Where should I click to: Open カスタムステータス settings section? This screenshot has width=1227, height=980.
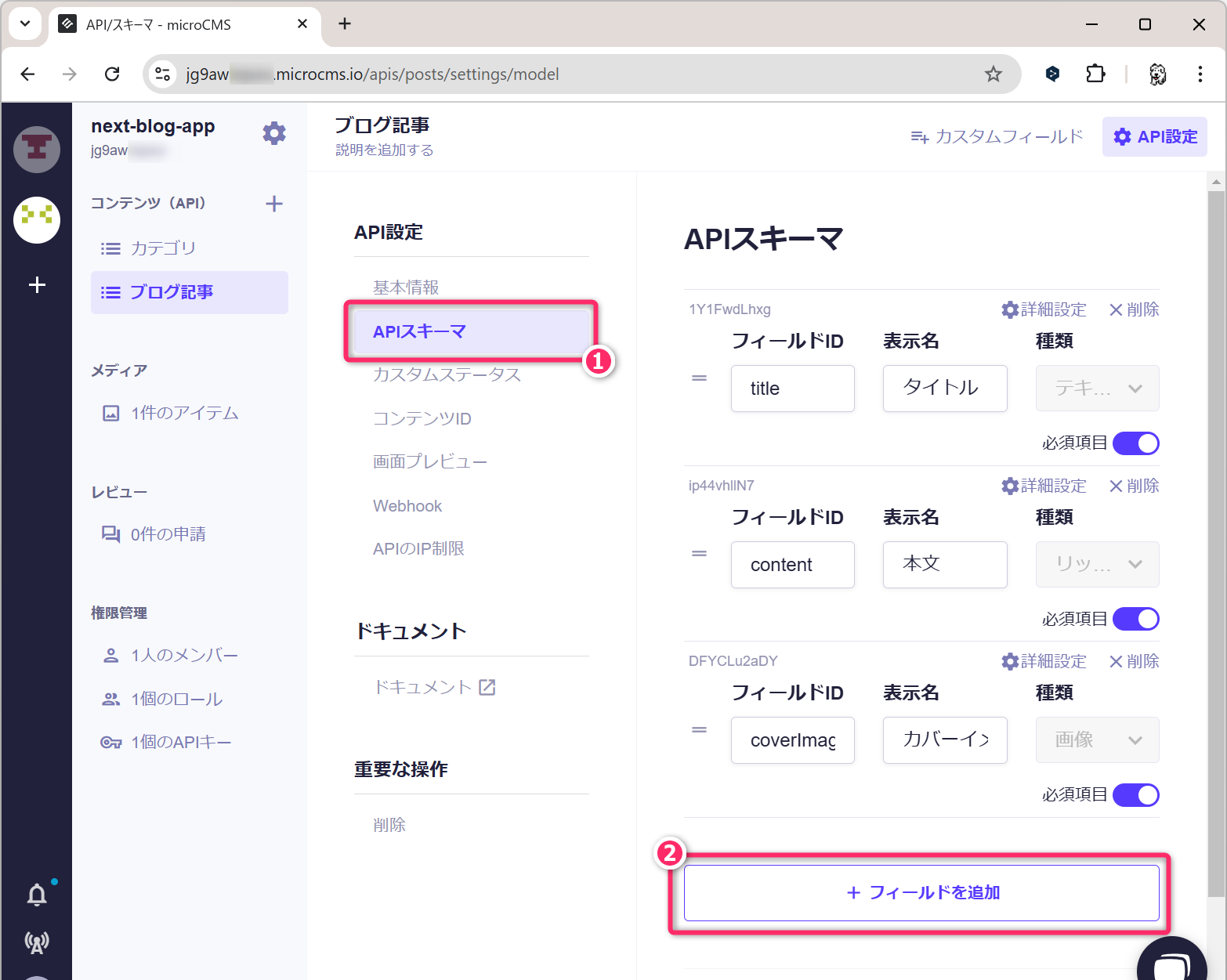[x=447, y=375]
